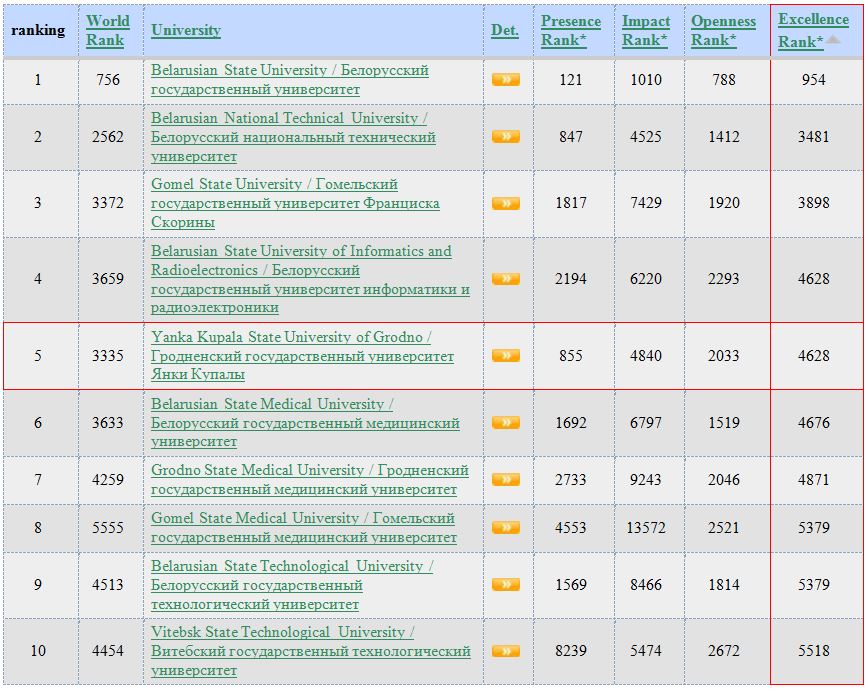
Task: Select impact rank value 1010
Action: click(x=646, y=80)
